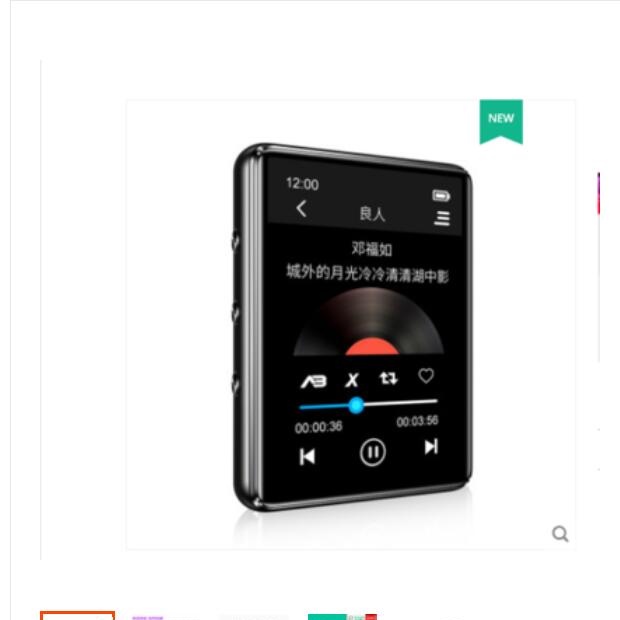This screenshot has width=620, height=620.
Task: Click the green NEW ribbon badge
Action: click(501, 122)
